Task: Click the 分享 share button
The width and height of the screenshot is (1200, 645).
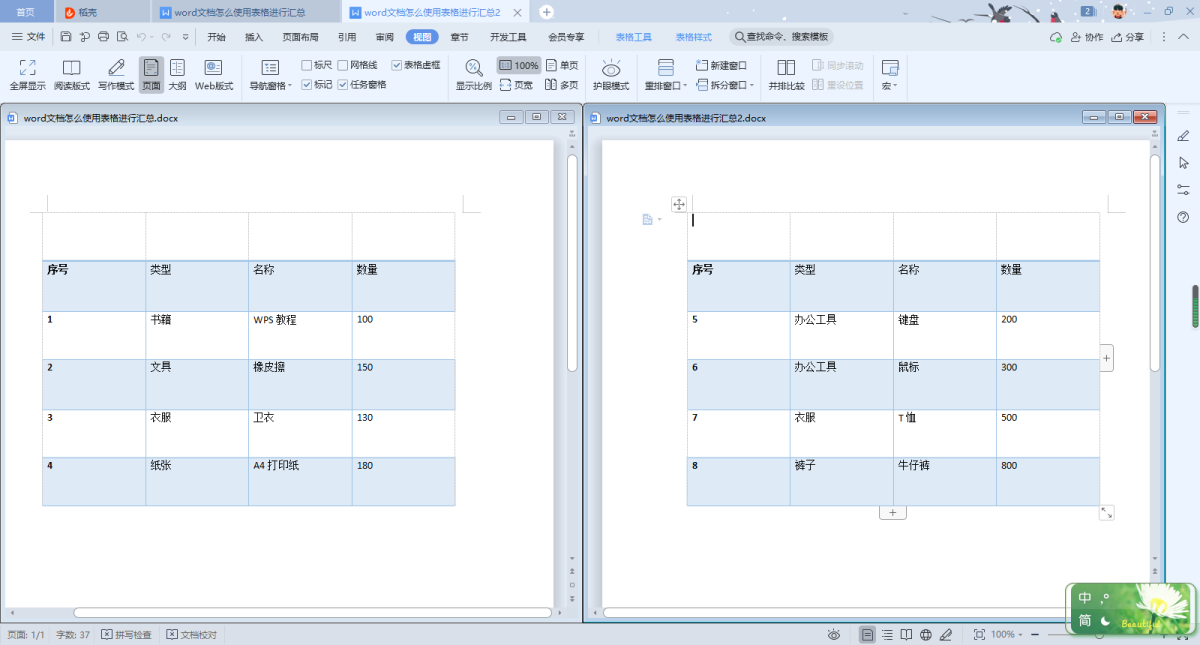Action: [1128, 37]
